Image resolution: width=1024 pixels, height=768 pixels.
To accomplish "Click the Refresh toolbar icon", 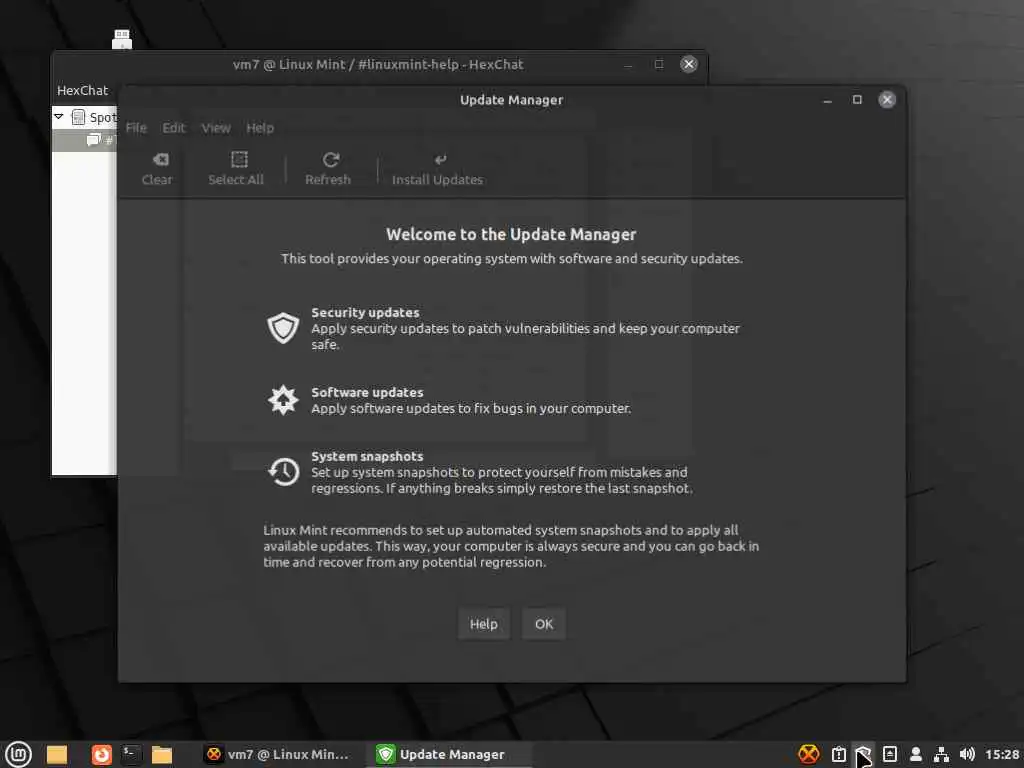I will 330,160.
